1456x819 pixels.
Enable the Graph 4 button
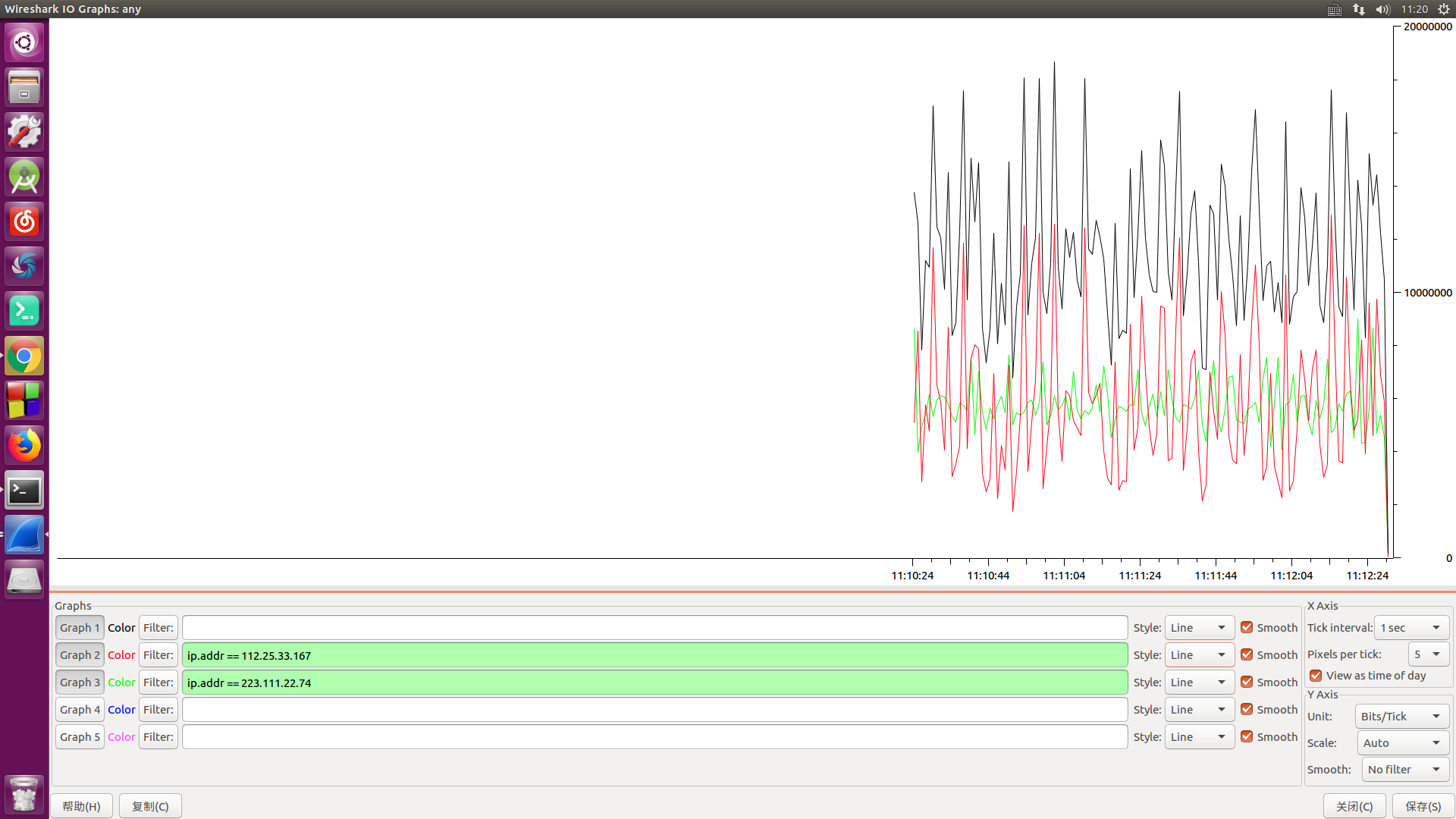coord(80,710)
